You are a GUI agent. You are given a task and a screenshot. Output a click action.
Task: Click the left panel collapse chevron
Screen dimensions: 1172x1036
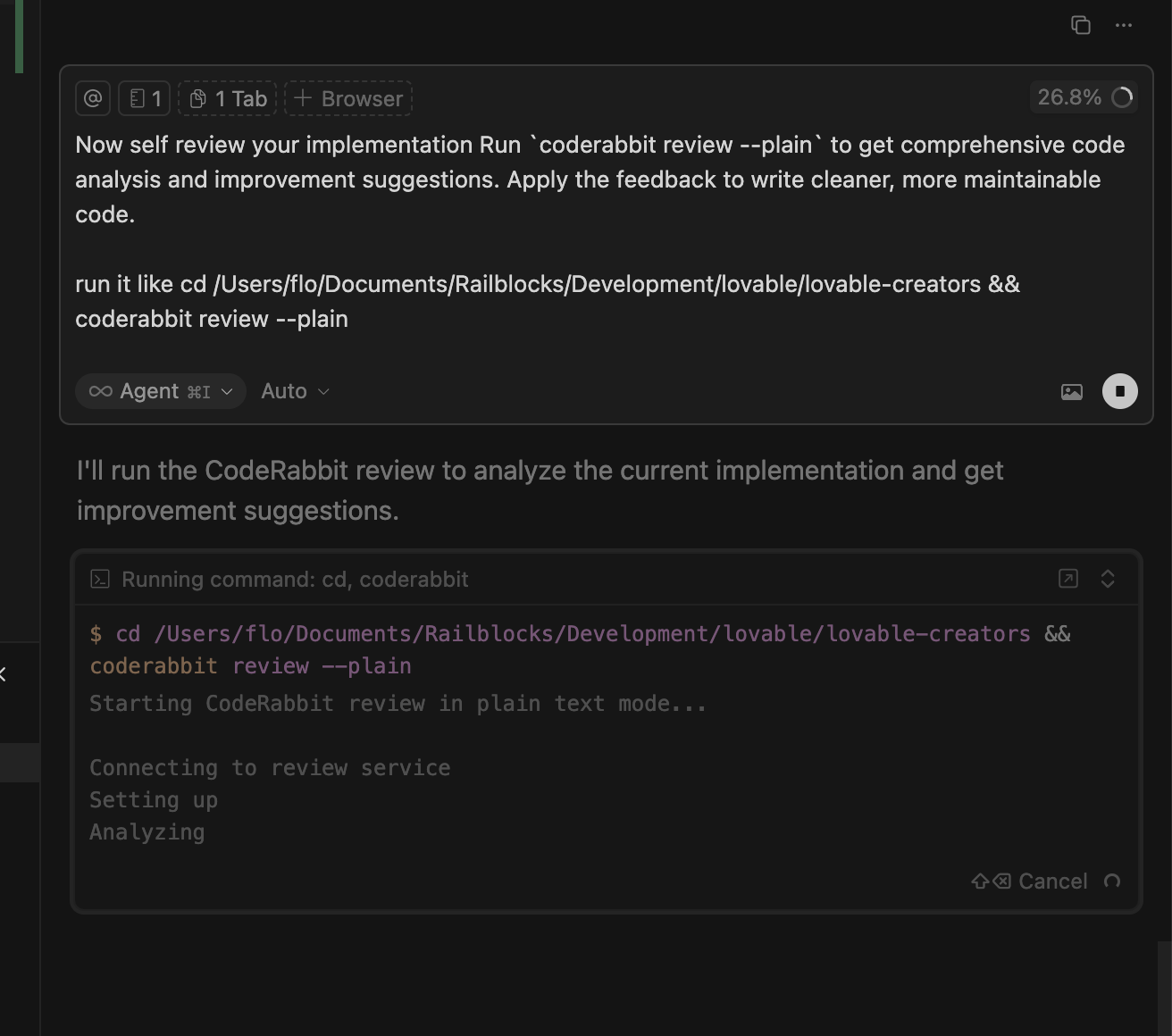(x=4, y=674)
